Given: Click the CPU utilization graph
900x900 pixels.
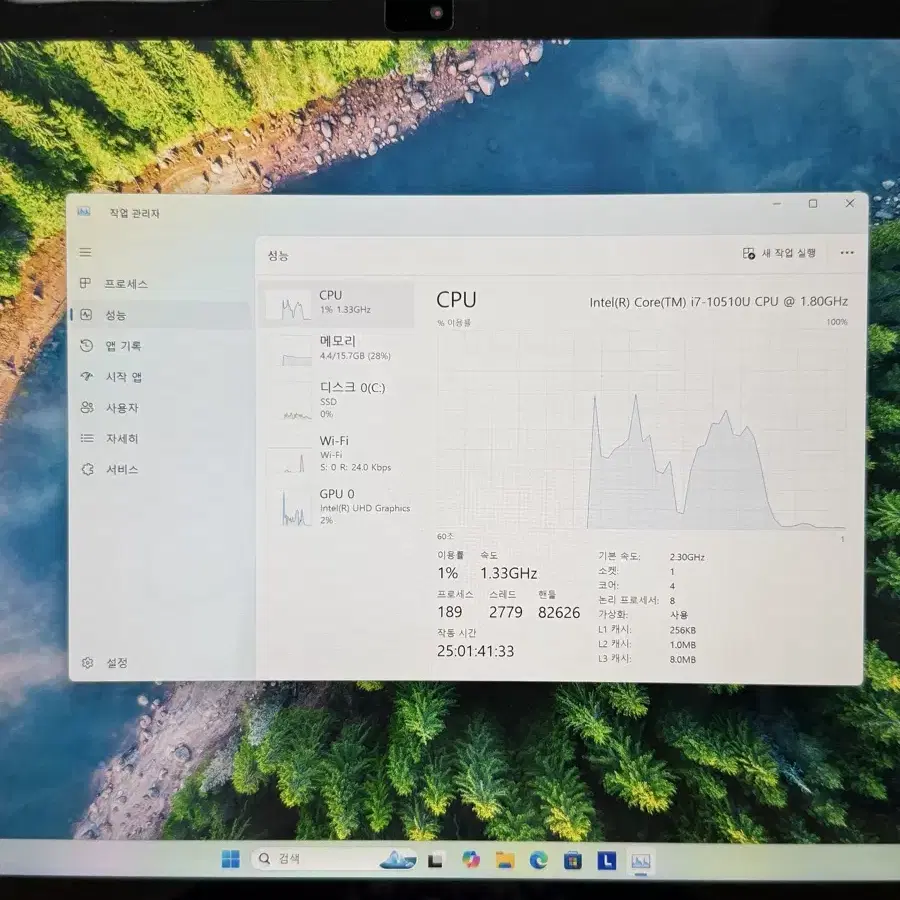Looking at the screenshot, I should click(642, 429).
